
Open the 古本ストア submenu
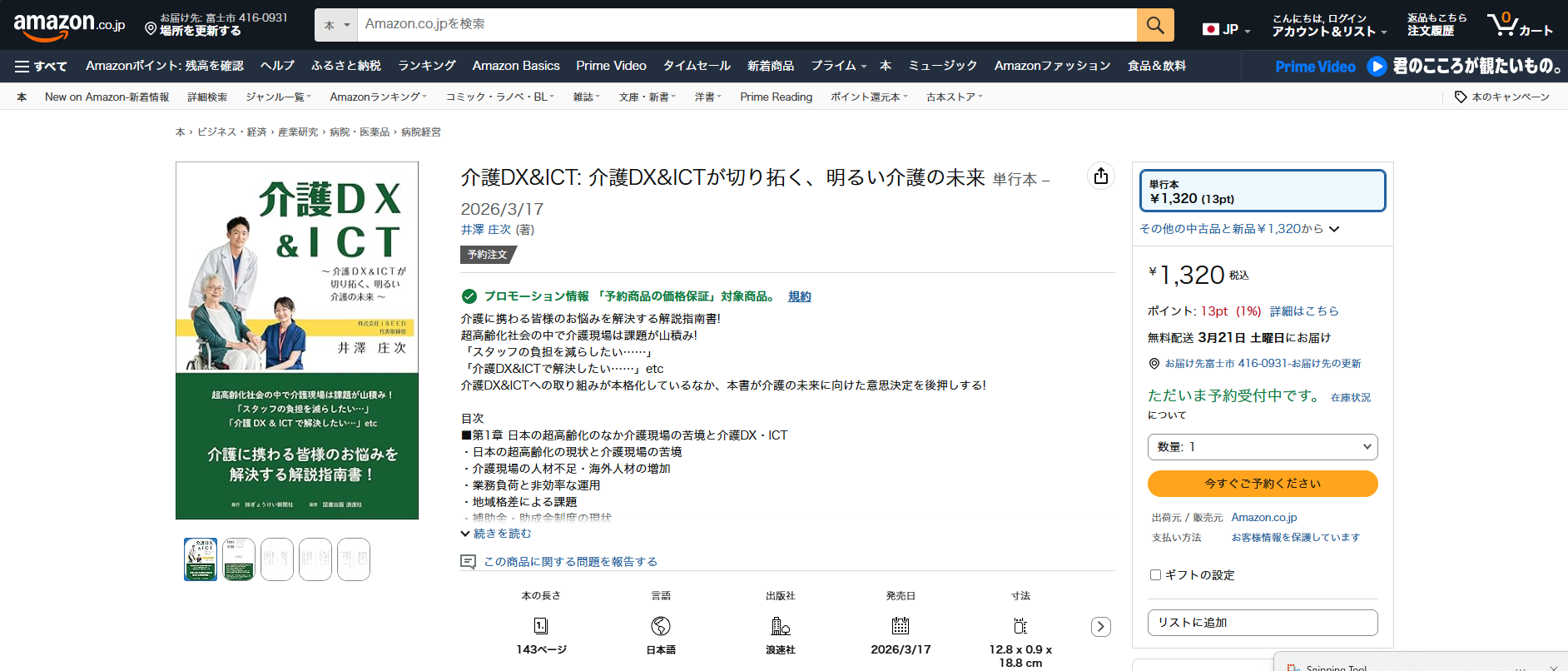point(955,97)
